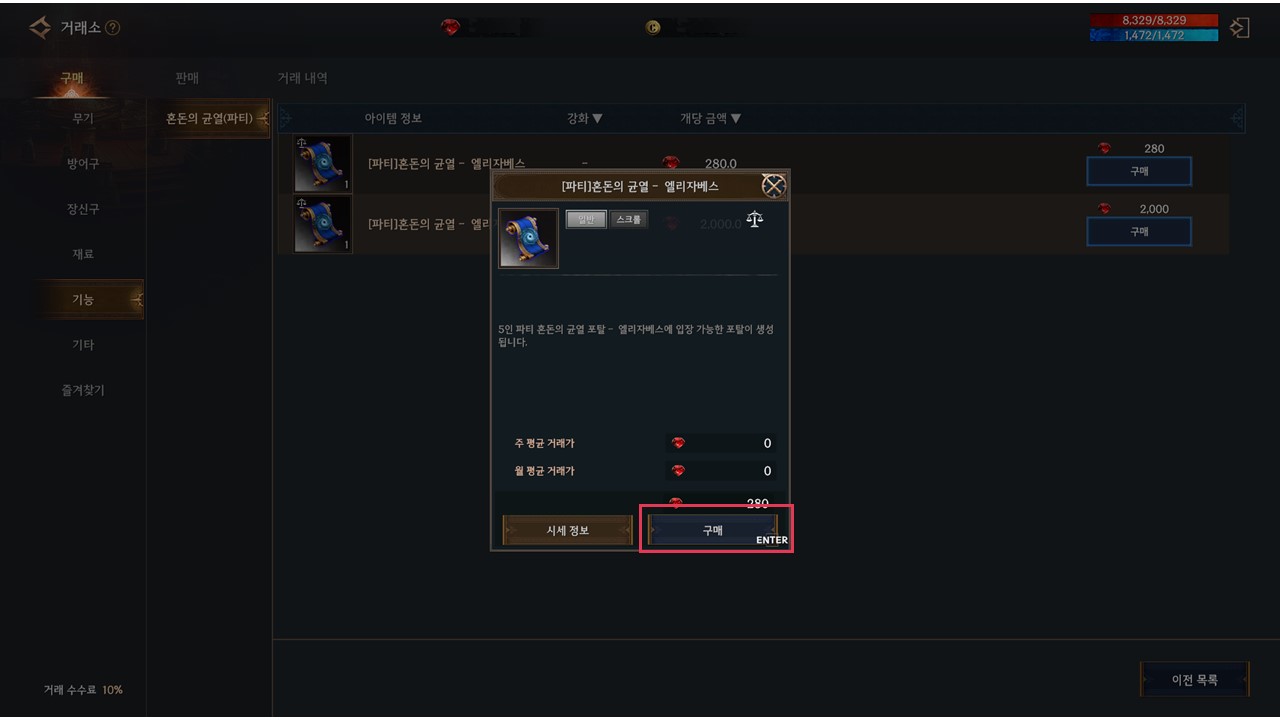
Task: Click the balance scale icon in the popup
Action: tap(755, 219)
